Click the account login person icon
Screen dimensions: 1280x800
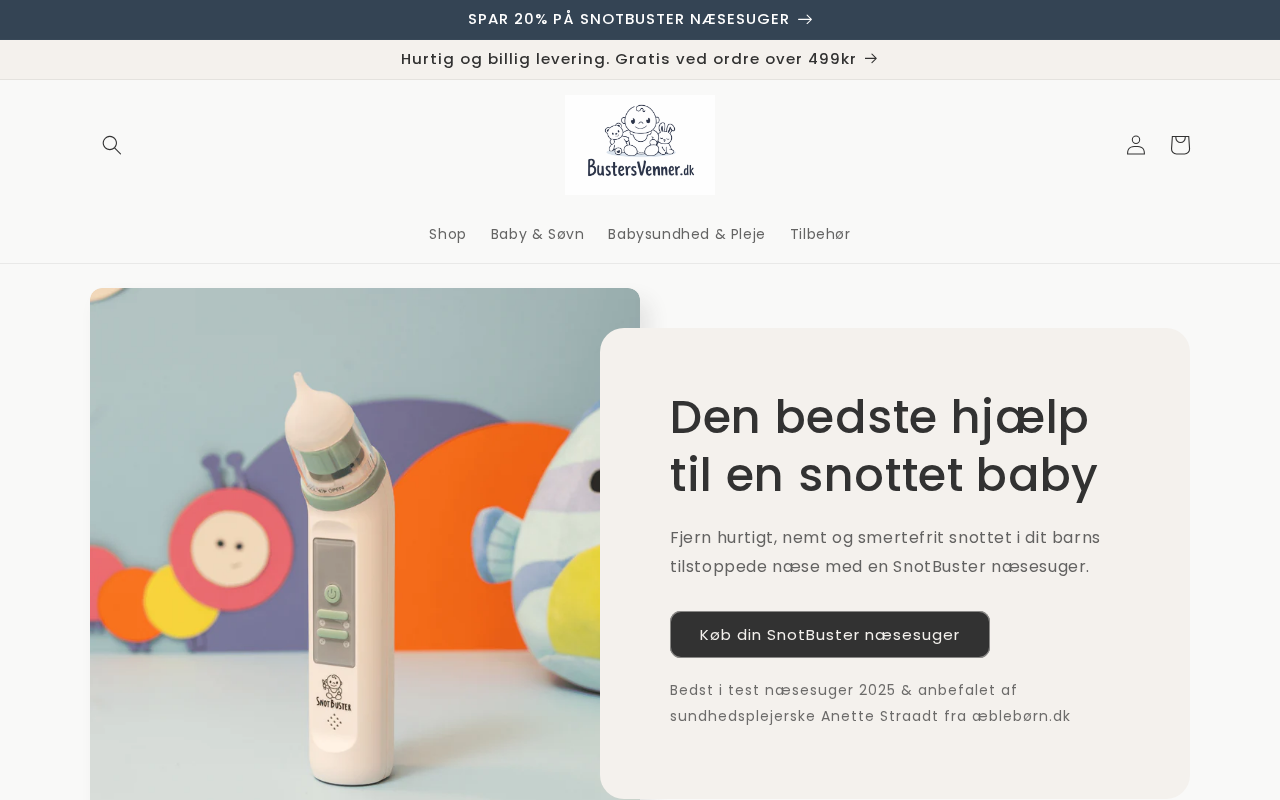point(1136,145)
